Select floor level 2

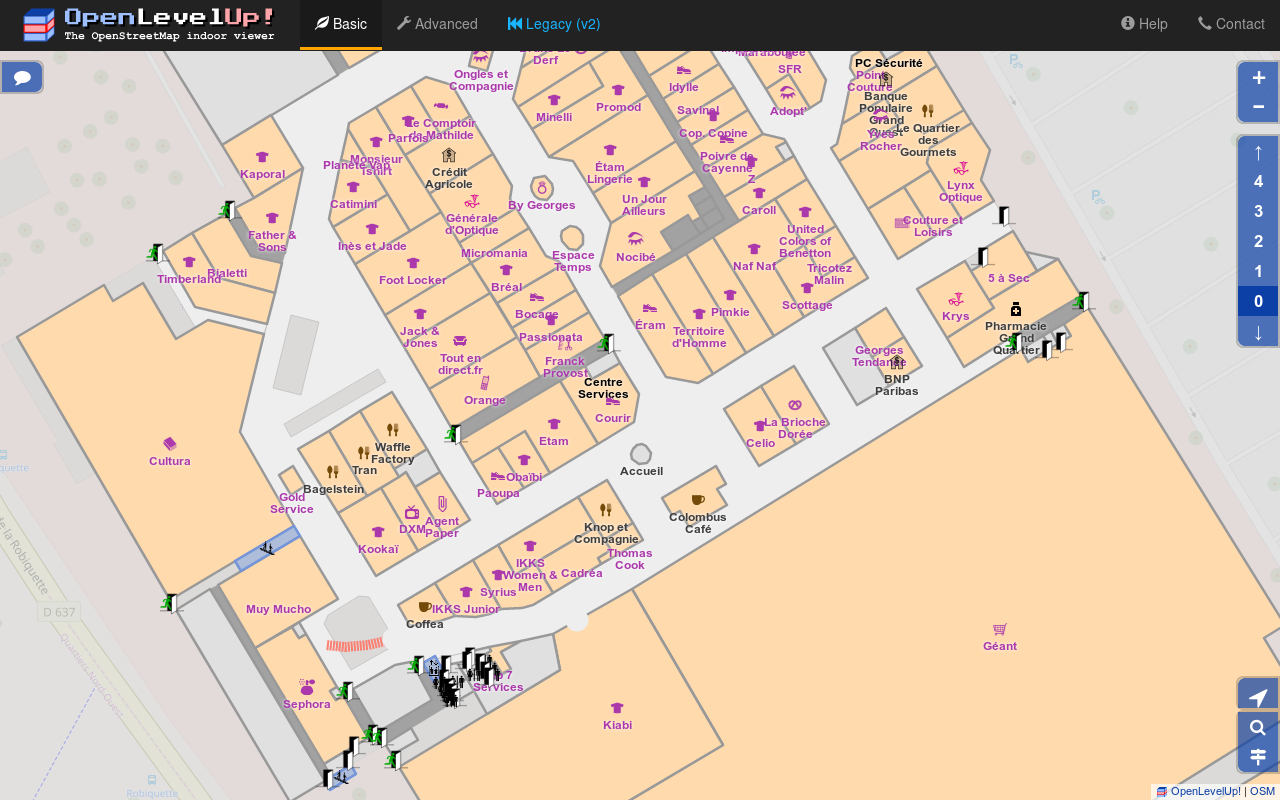point(1258,242)
